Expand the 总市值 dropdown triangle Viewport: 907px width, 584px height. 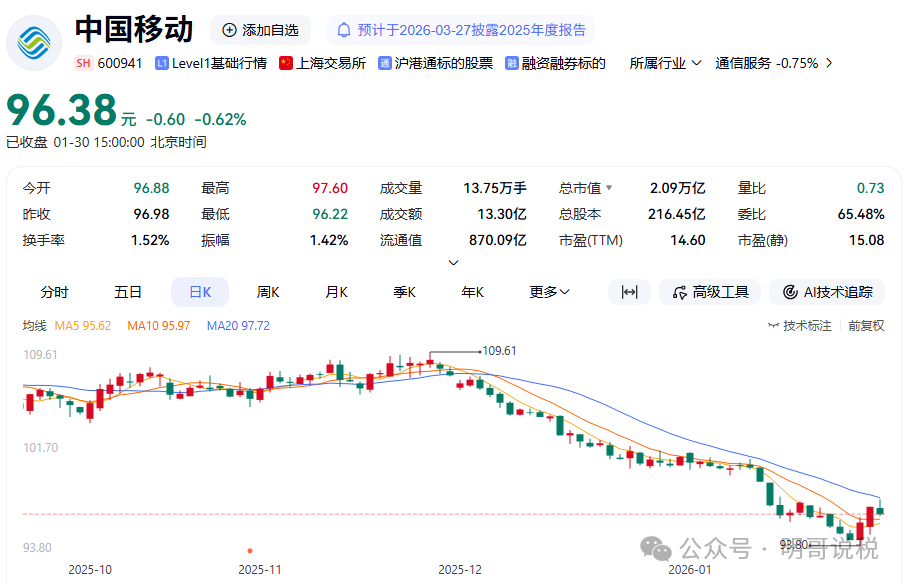point(609,188)
